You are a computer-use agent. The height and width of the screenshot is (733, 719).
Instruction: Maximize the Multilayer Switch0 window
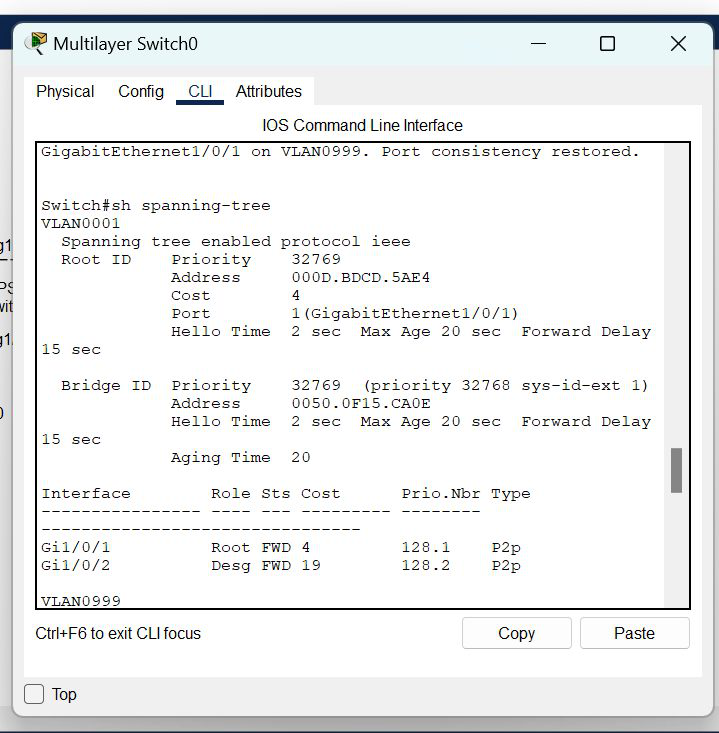(x=607, y=44)
